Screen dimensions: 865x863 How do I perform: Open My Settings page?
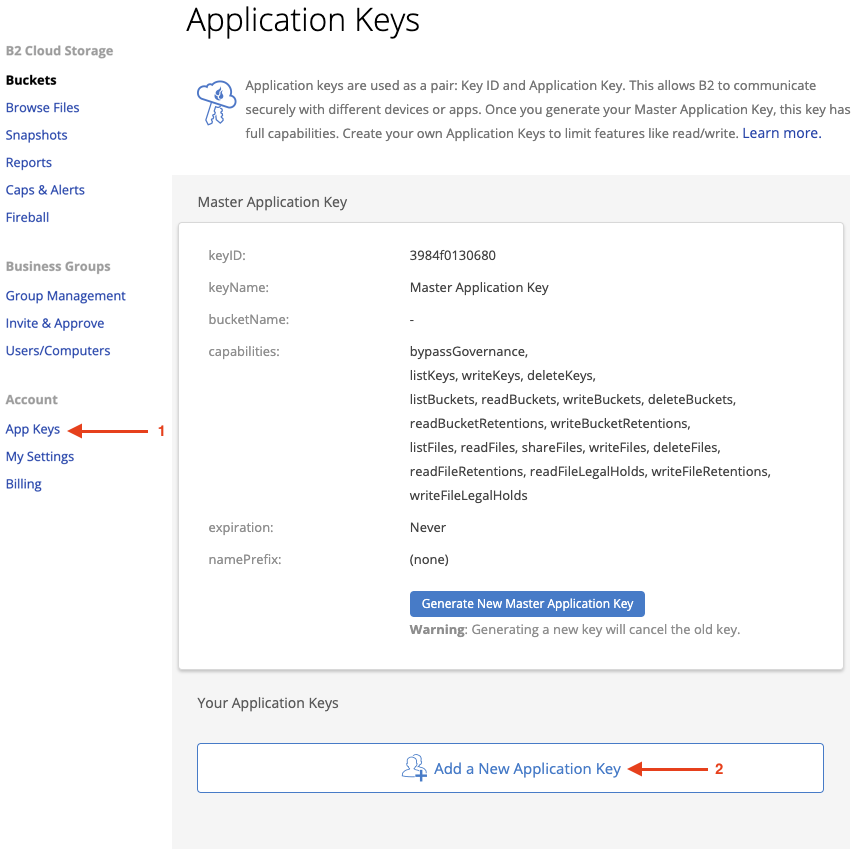pyautogui.click(x=40, y=457)
